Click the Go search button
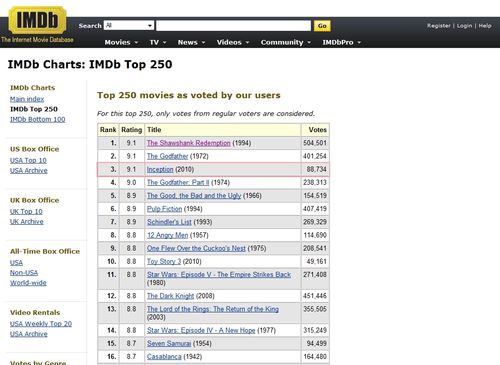Viewport: 500px width, 365px height. [322, 26]
